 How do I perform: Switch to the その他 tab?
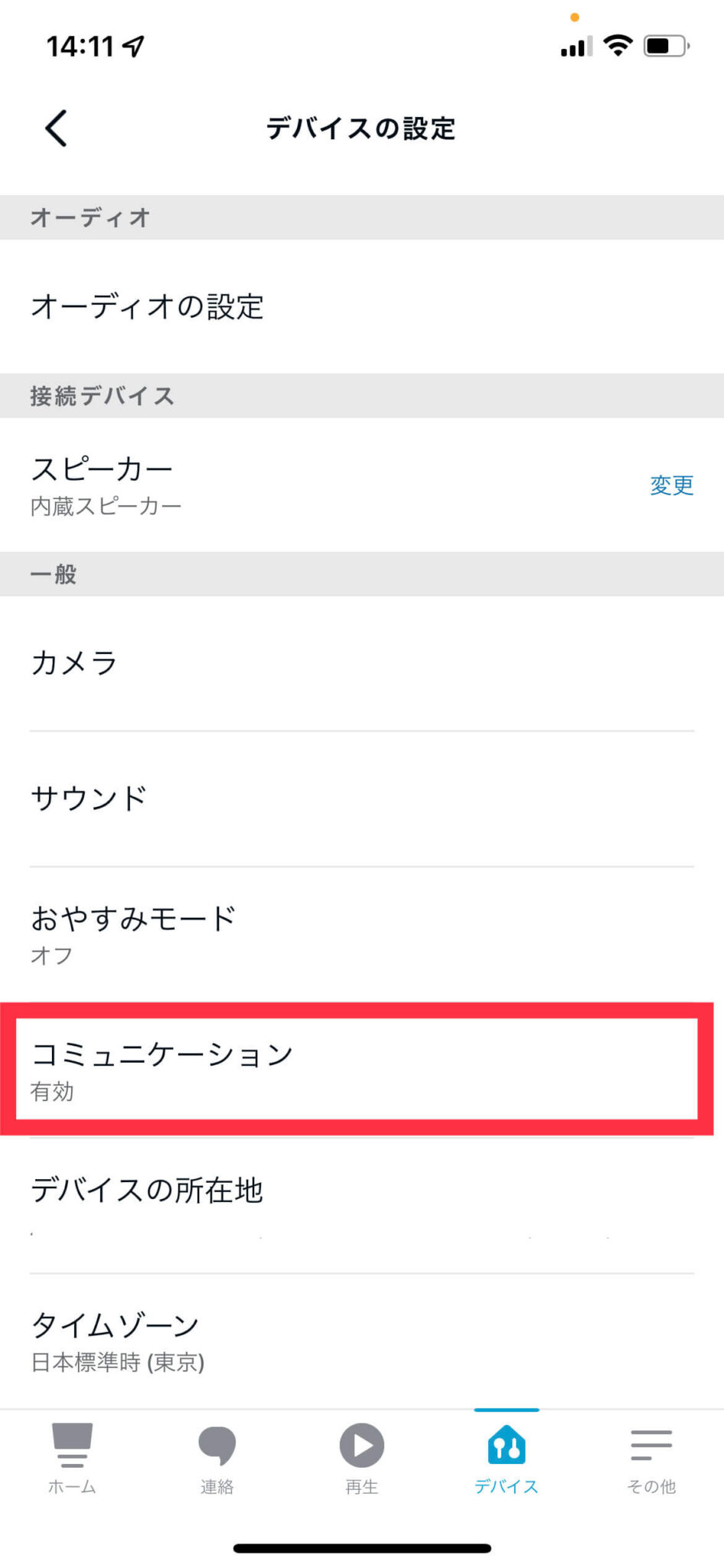point(650,1455)
